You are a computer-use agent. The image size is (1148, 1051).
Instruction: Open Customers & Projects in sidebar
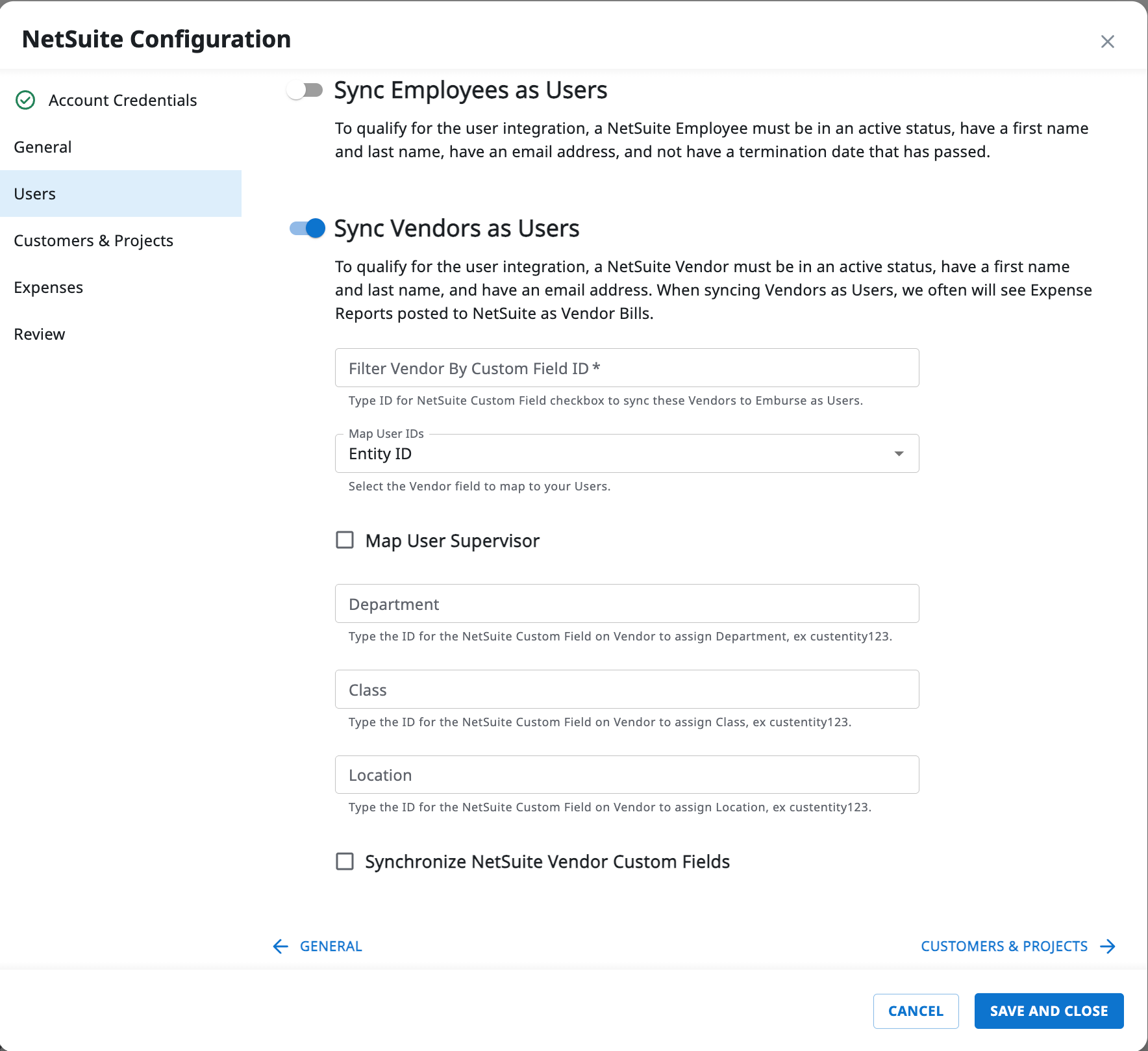pyautogui.click(x=121, y=240)
